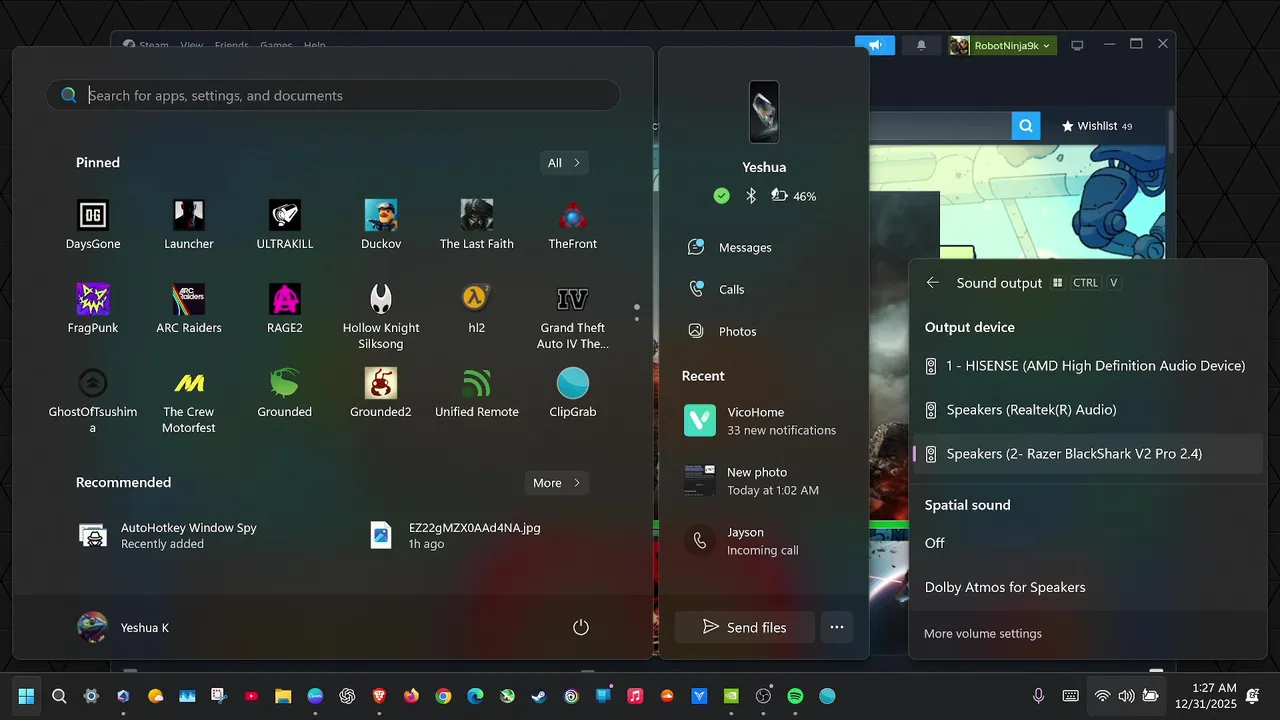Open GhostOfTsushima pinned app
This screenshot has height=720, width=1280.
point(93,400)
